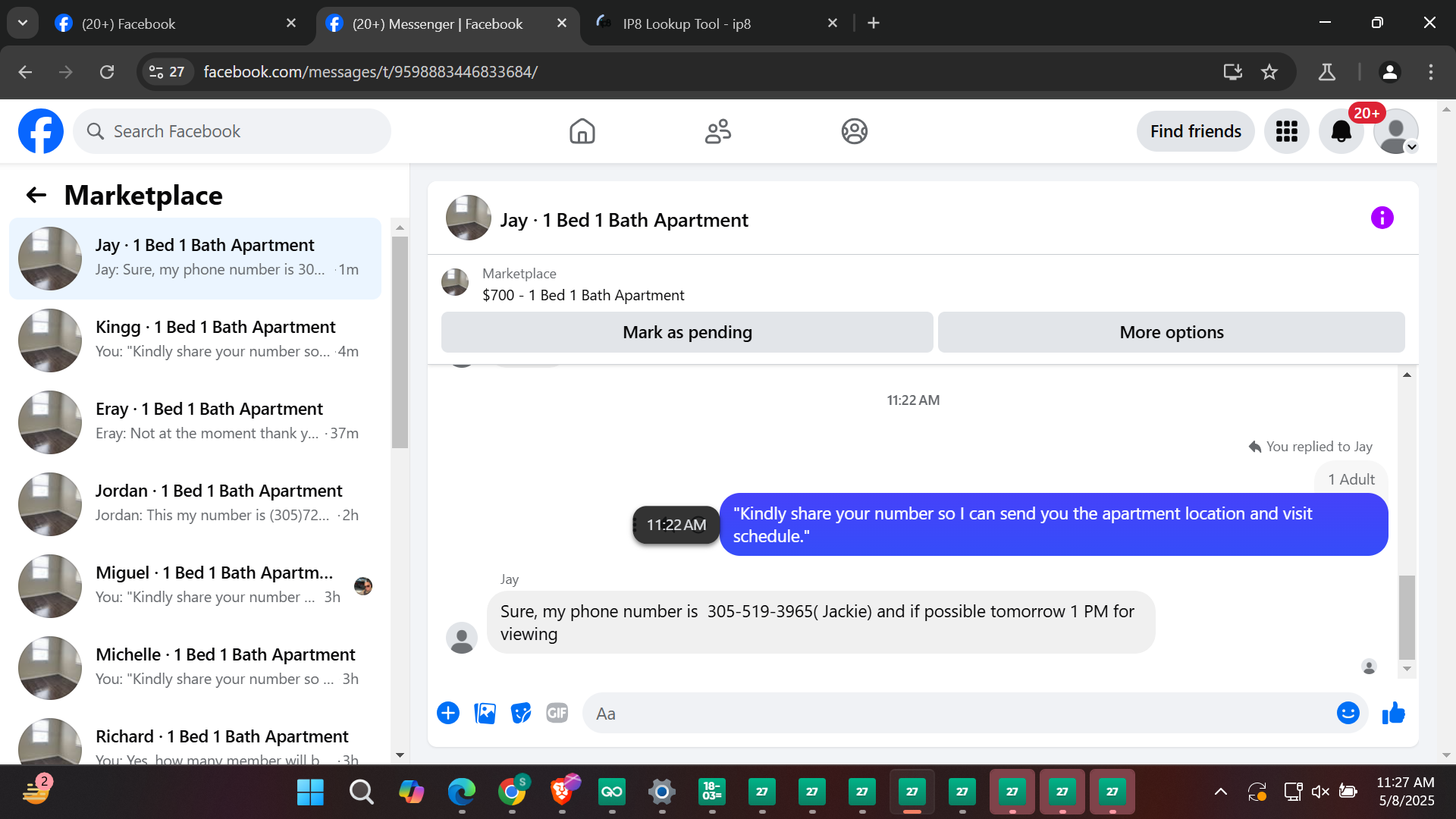Viewport: 1456px width, 819px height.
Task: Open the $700 1 Bed 1 Bath listing link
Action: [x=583, y=295]
